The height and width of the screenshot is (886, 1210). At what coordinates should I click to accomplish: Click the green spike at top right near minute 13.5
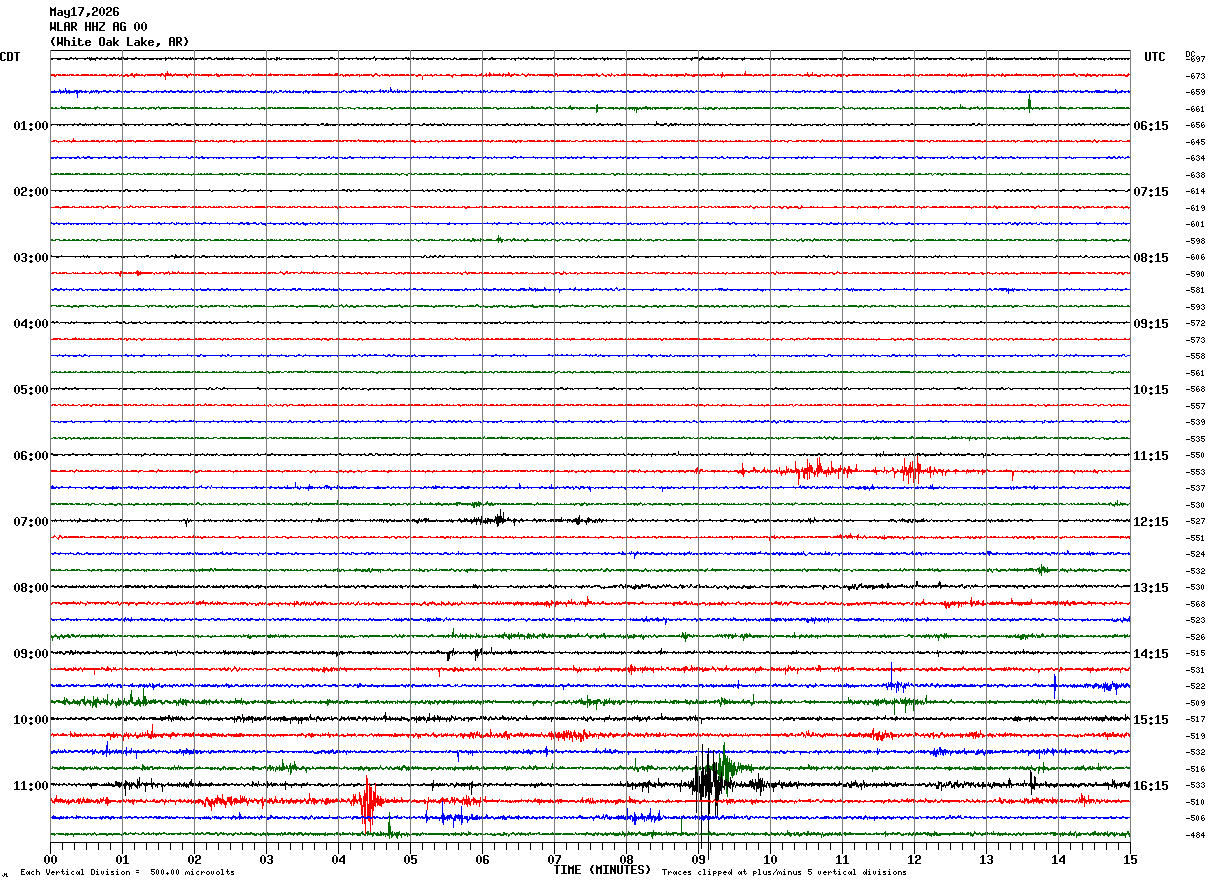[x=1029, y=103]
